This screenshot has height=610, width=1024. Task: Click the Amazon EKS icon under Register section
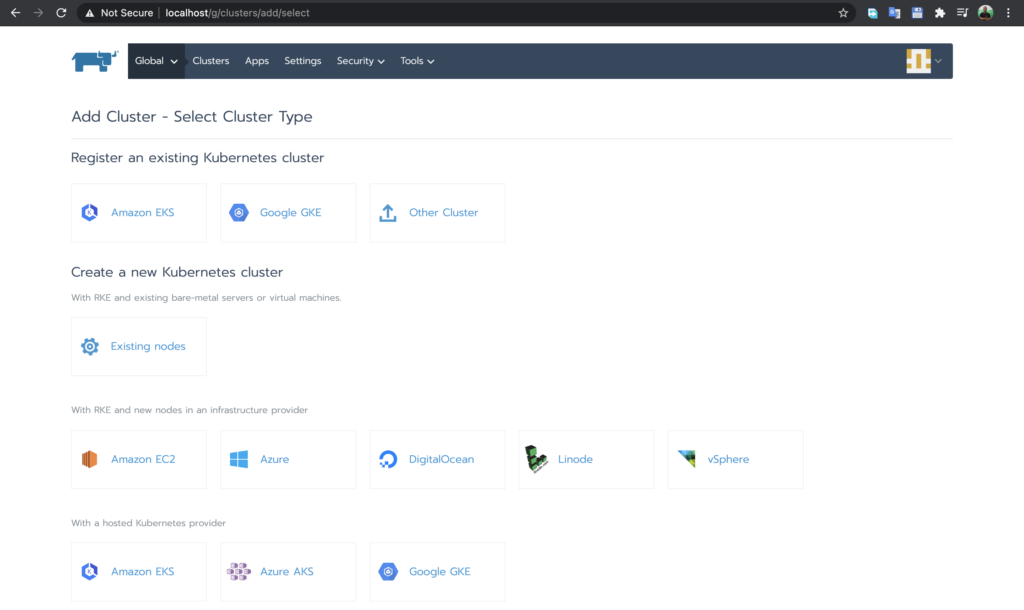(x=89, y=212)
